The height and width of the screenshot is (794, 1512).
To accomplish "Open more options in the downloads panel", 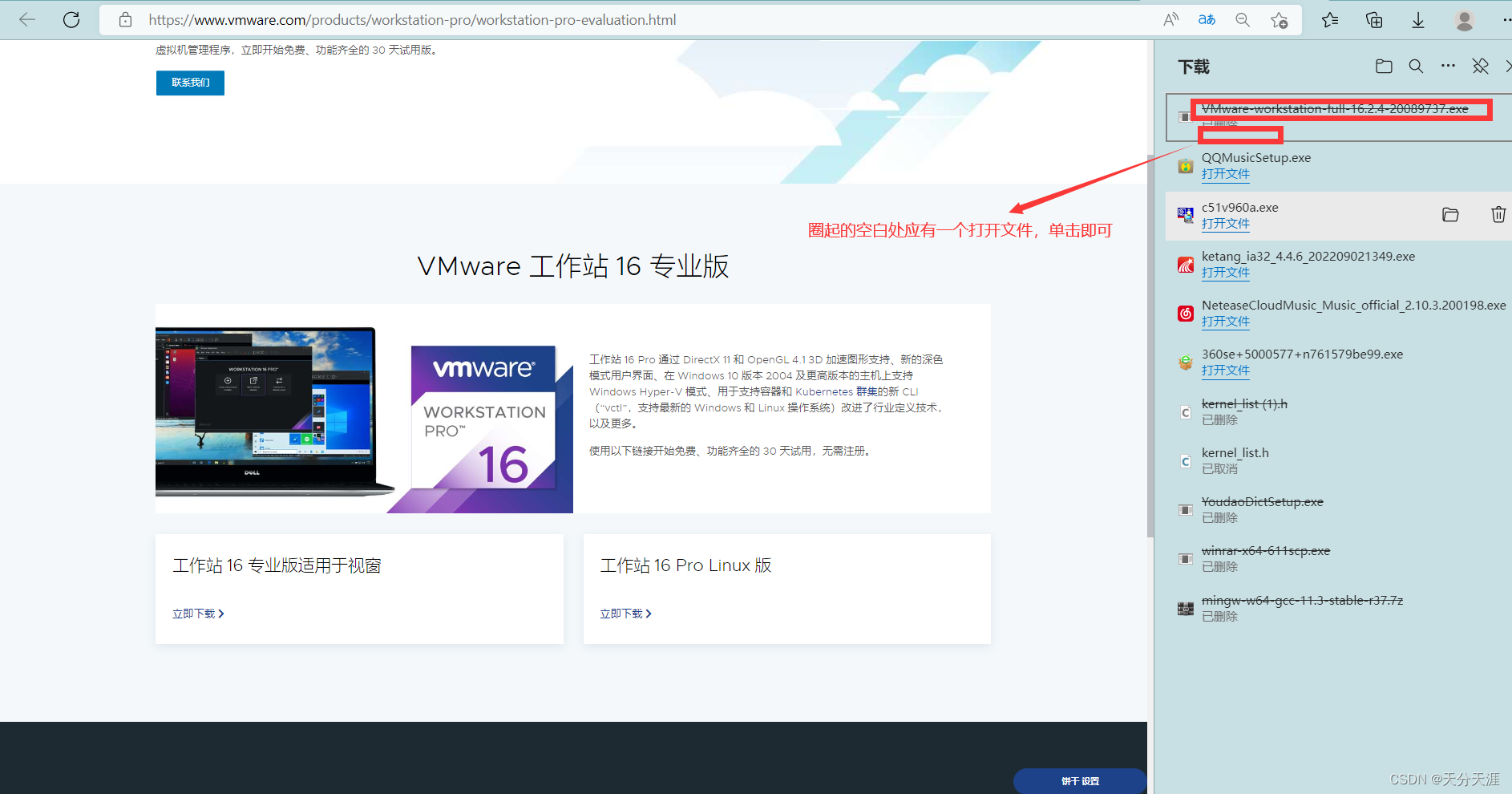I will (1448, 67).
